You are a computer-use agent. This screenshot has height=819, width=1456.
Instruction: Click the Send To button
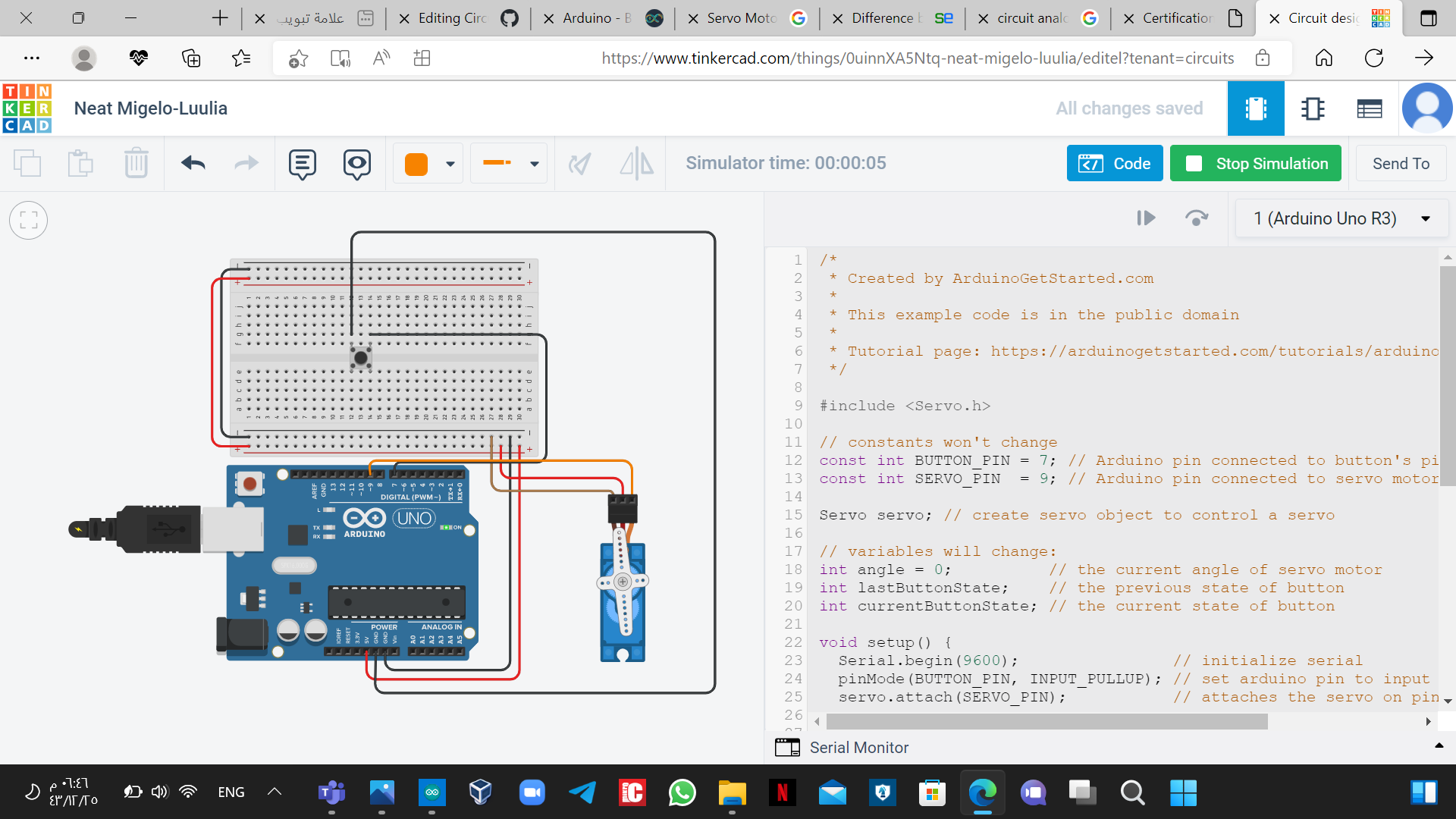pos(1401,163)
